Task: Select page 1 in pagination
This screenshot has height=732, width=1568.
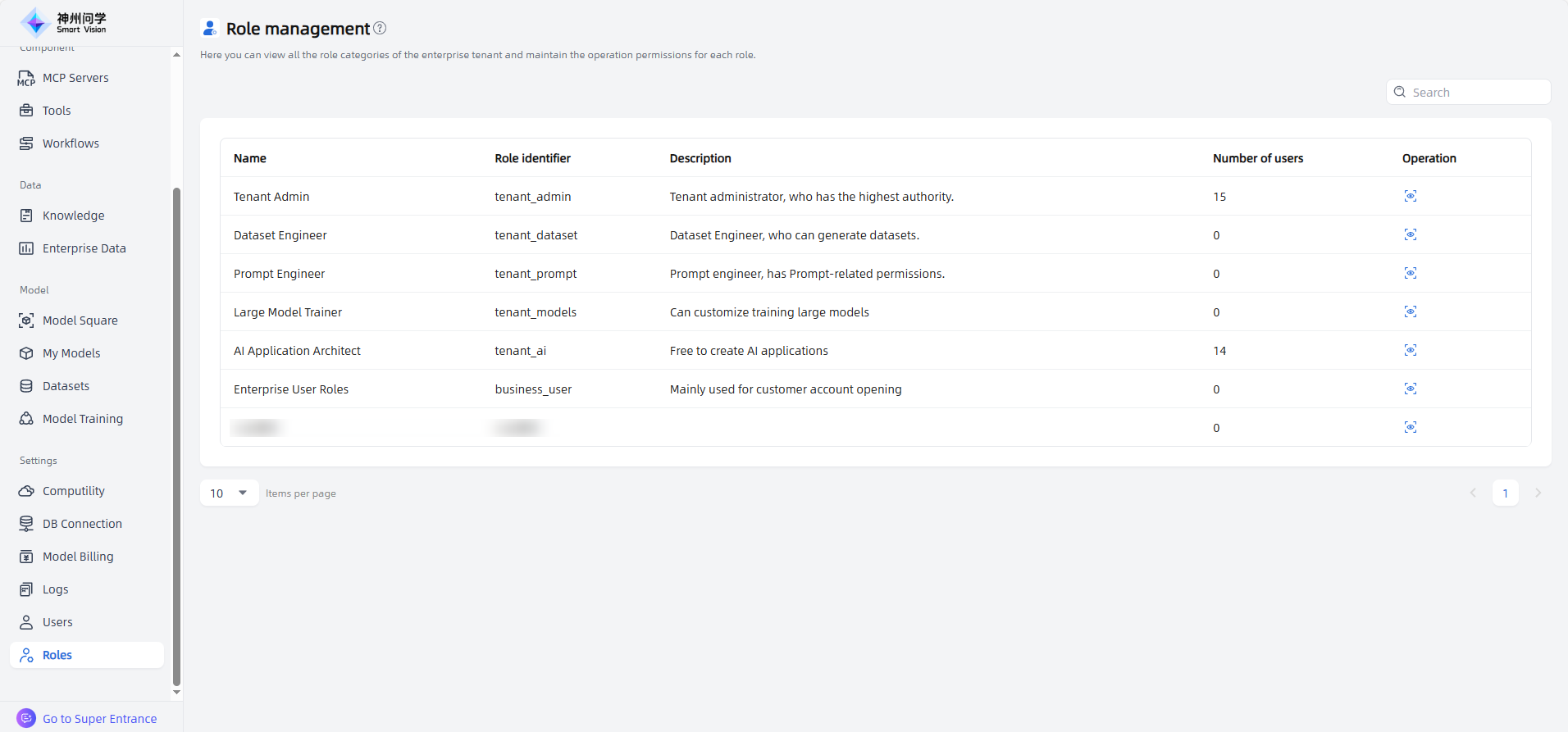Action: [1505, 493]
